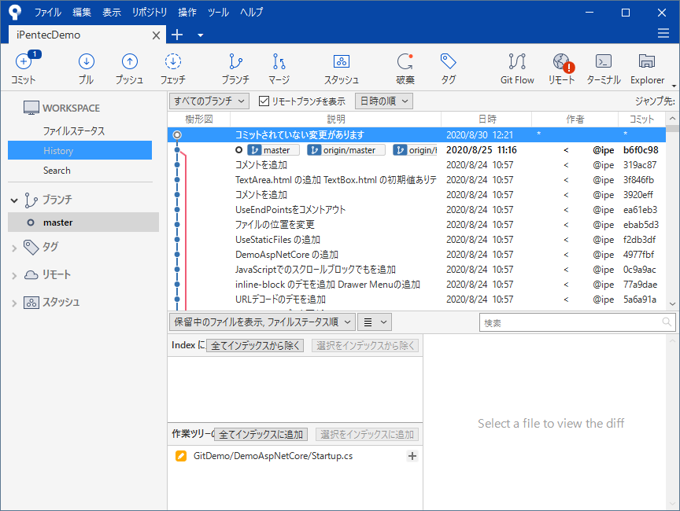Open the File (ファイル) menu
This screenshot has width=680, height=511.
pos(48,12)
